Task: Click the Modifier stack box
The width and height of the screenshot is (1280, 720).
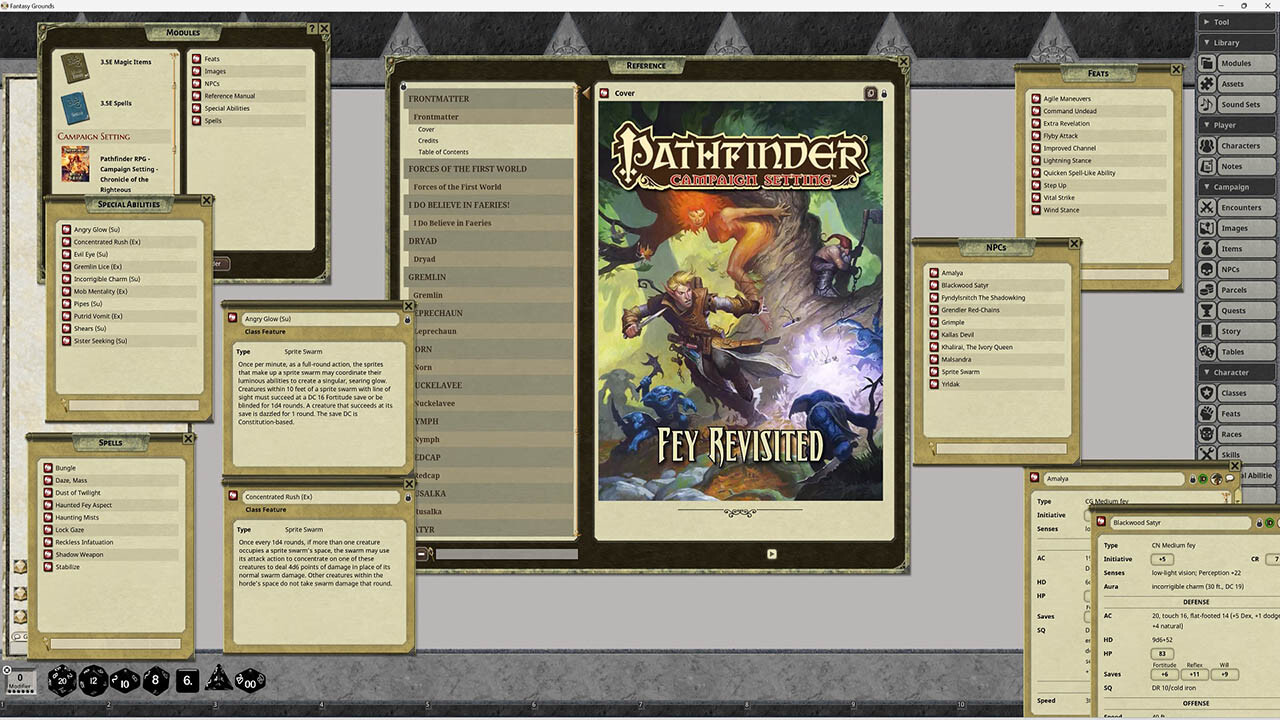Action: (20, 681)
